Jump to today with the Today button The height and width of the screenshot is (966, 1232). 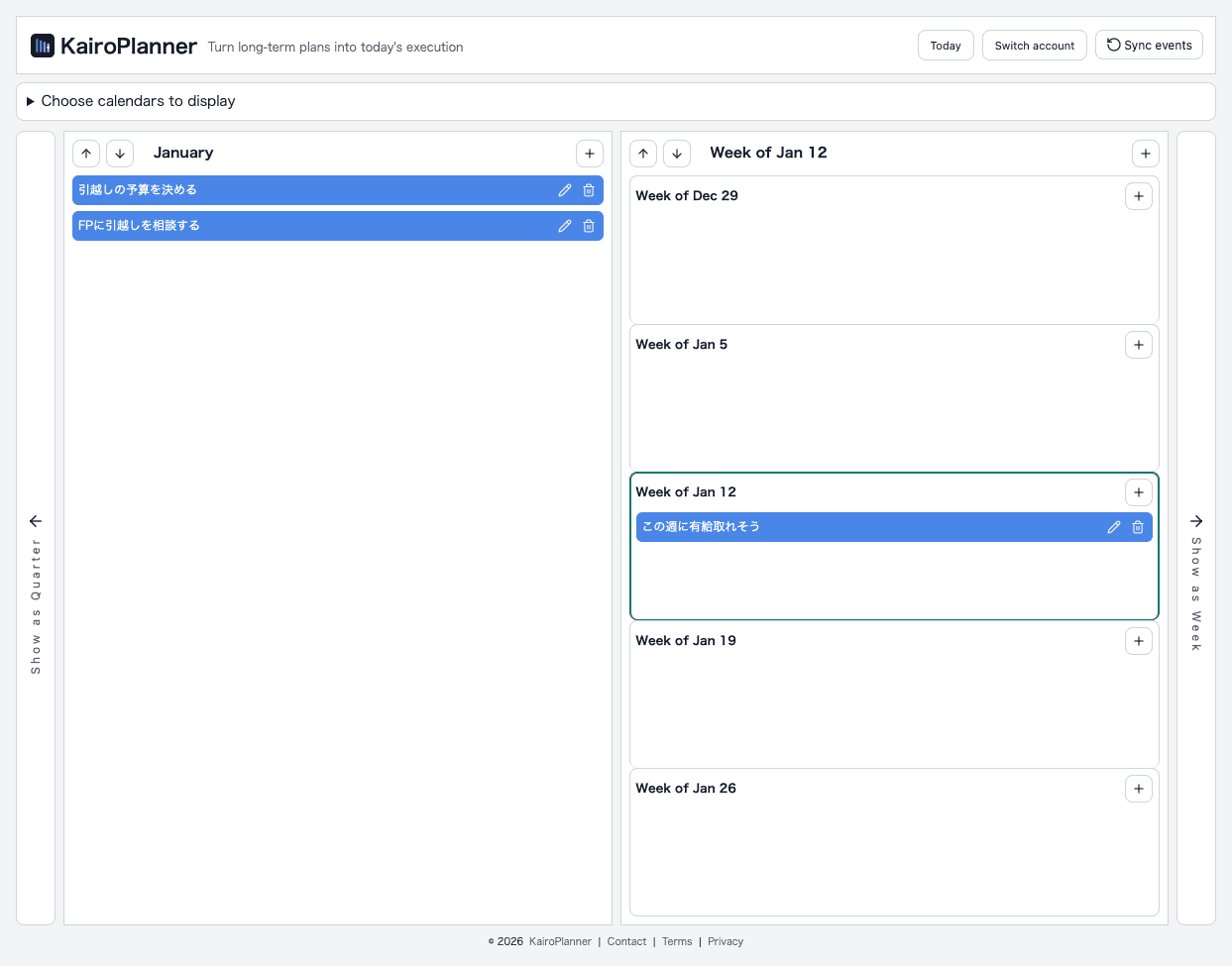[x=945, y=45]
